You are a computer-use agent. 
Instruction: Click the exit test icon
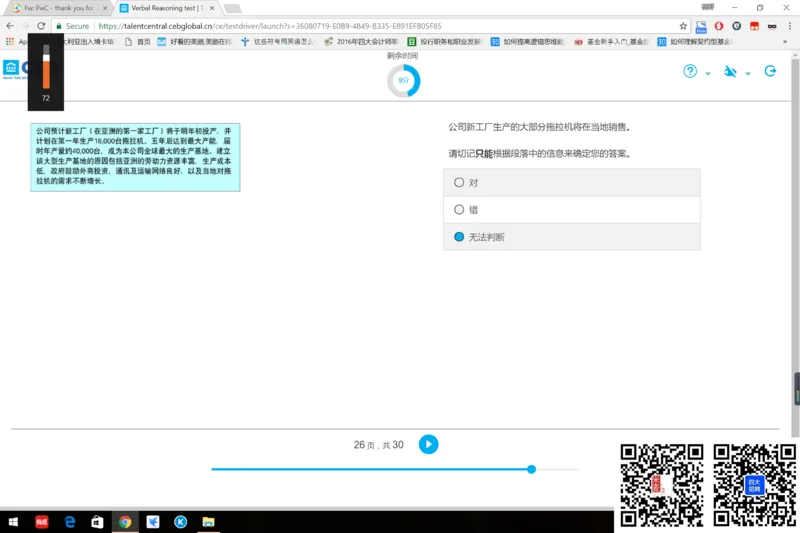pos(770,71)
